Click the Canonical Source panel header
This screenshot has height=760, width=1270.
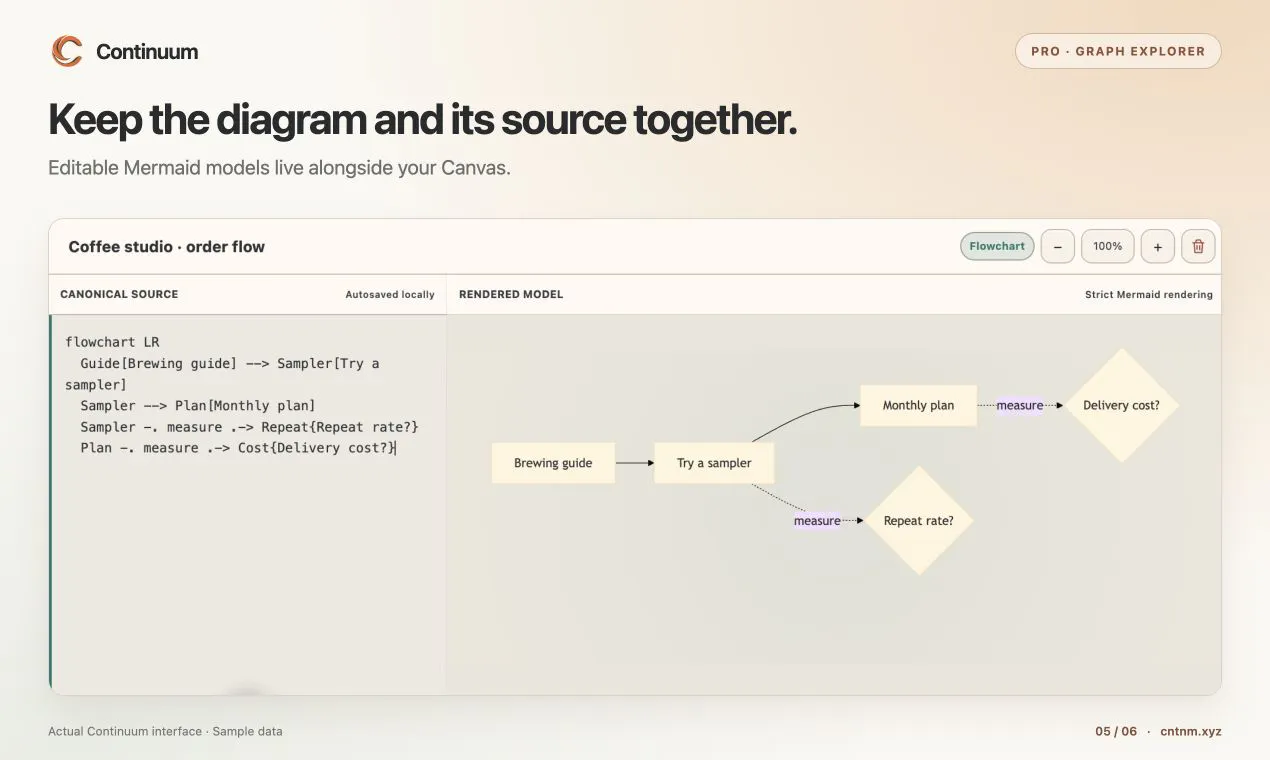point(119,294)
